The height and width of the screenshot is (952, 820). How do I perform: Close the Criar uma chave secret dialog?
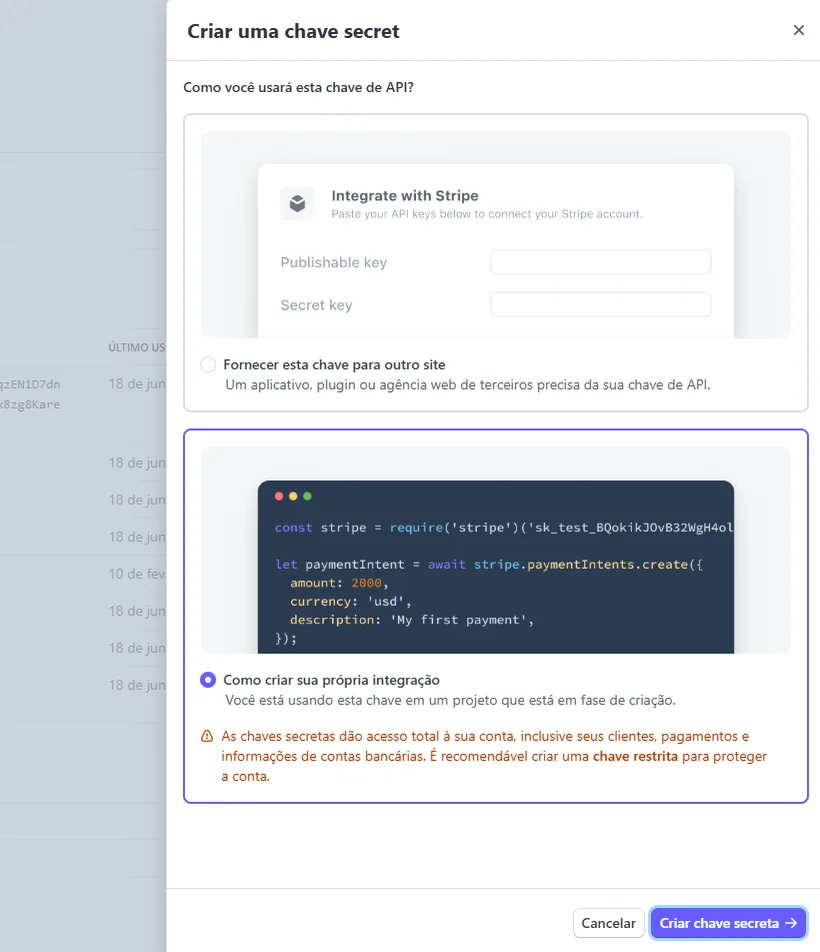point(799,30)
